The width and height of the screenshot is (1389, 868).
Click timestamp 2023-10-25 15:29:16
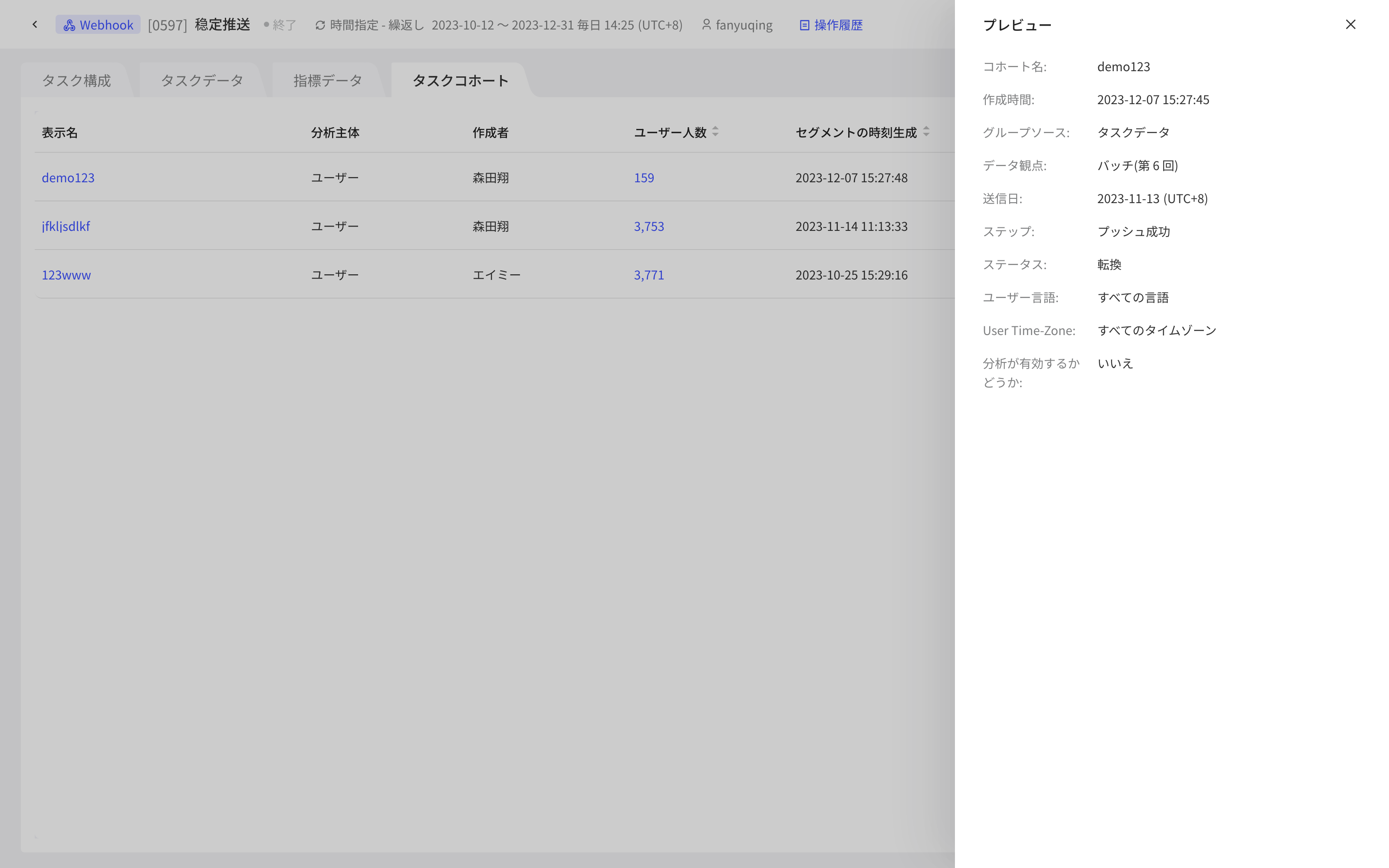(851, 275)
